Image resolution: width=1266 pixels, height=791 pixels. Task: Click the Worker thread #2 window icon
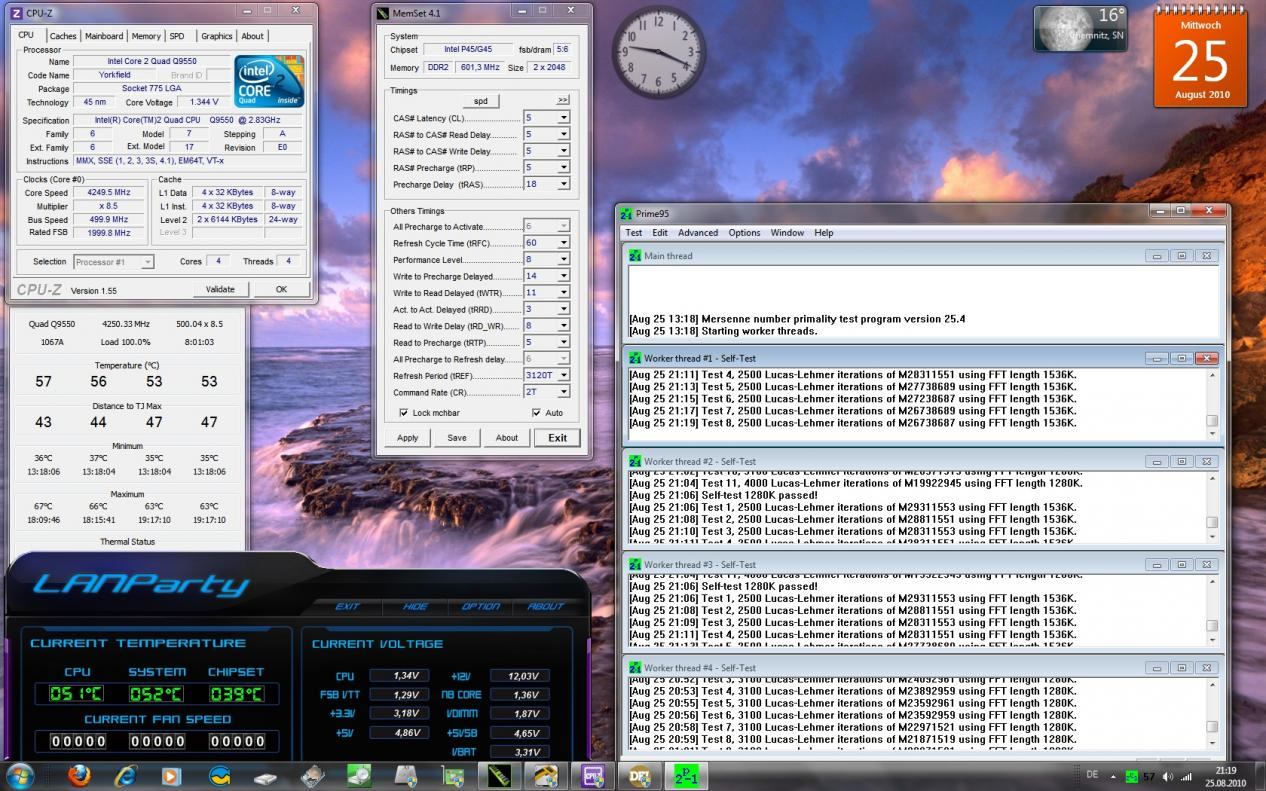click(x=635, y=462)
